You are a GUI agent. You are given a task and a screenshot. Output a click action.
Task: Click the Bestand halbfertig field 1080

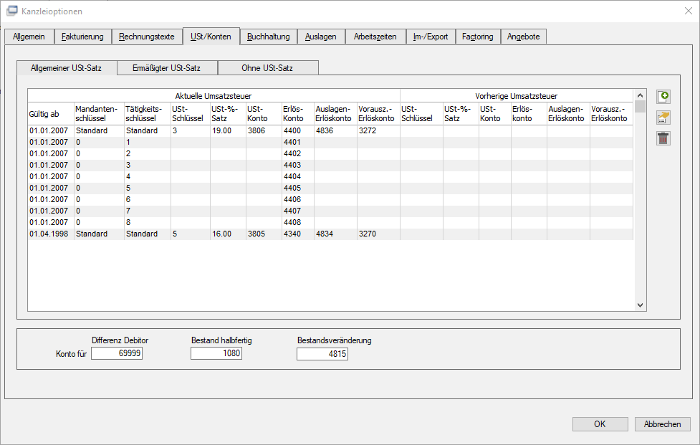(x=216, y=354)
